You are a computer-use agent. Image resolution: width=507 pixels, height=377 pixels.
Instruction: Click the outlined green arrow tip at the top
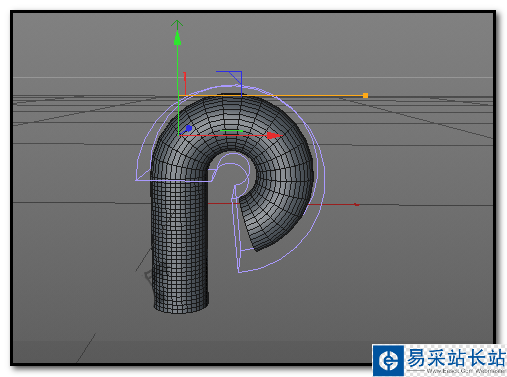pos(177,24)
